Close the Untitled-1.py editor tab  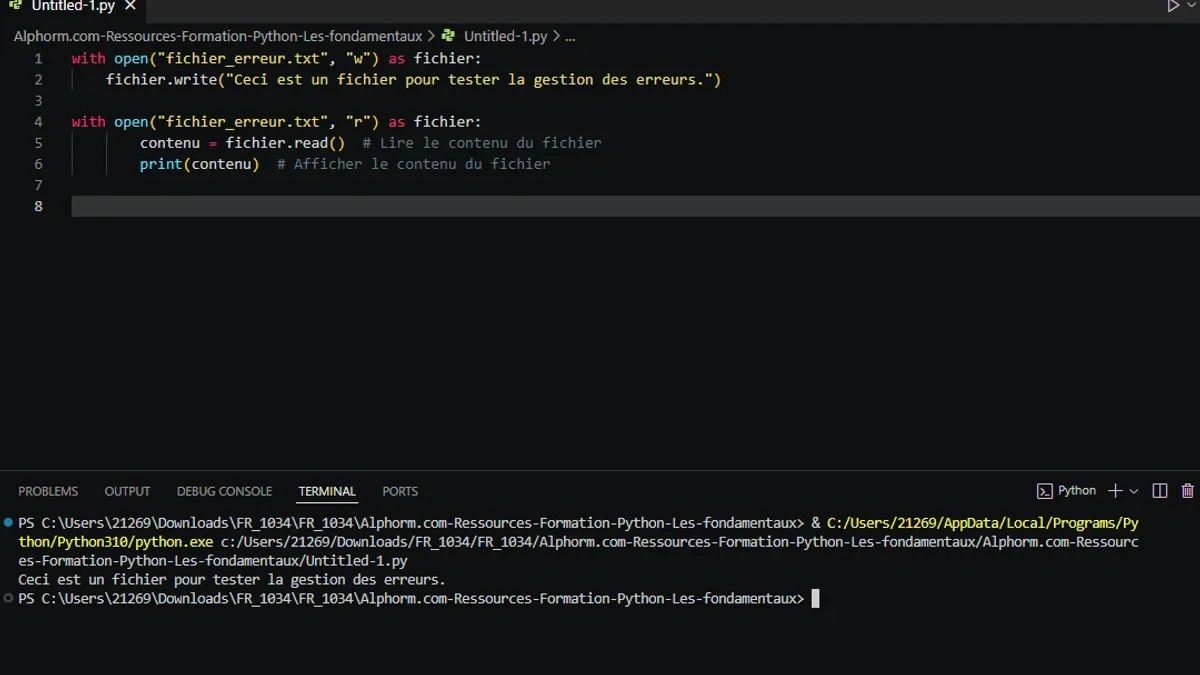click(x=130, y=6)
